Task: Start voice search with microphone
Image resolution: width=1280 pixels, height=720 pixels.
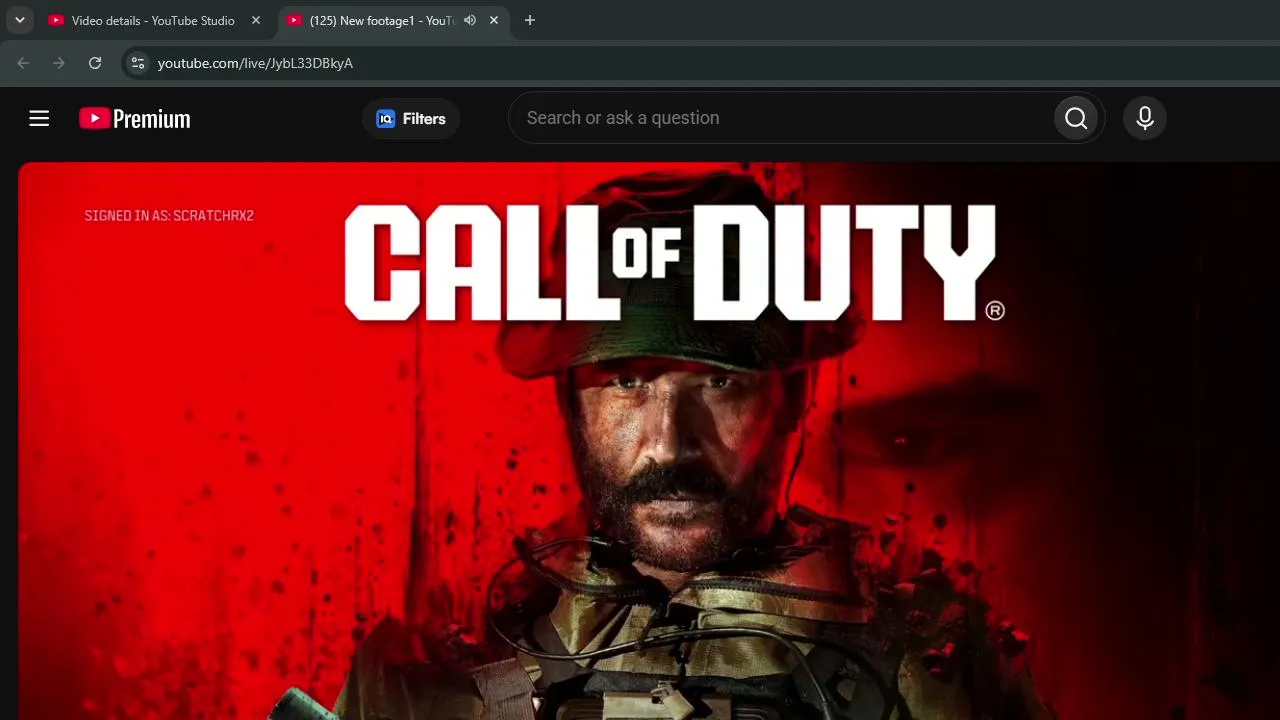Action: point(1145,118)
